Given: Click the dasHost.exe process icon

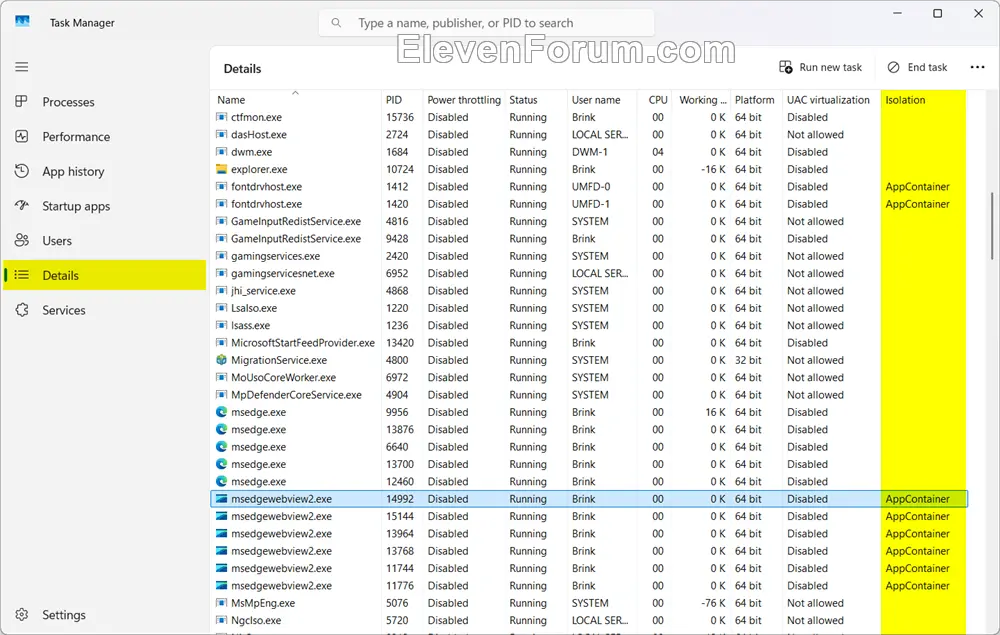Looking at the screenshot, I should (221, 134).
